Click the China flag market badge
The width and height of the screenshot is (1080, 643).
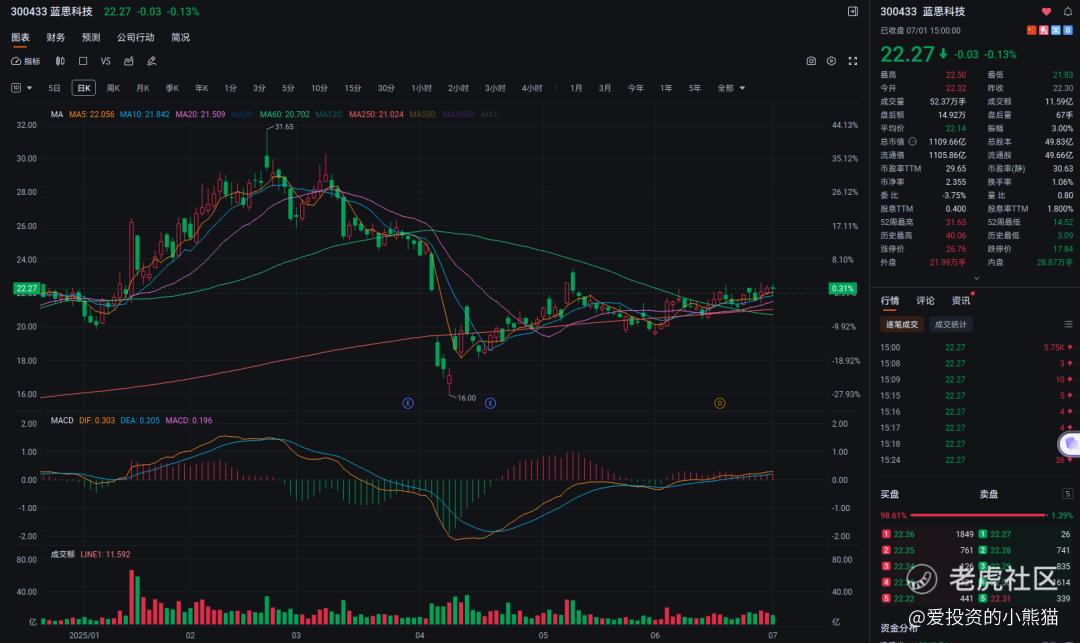tap(1032, 30)
